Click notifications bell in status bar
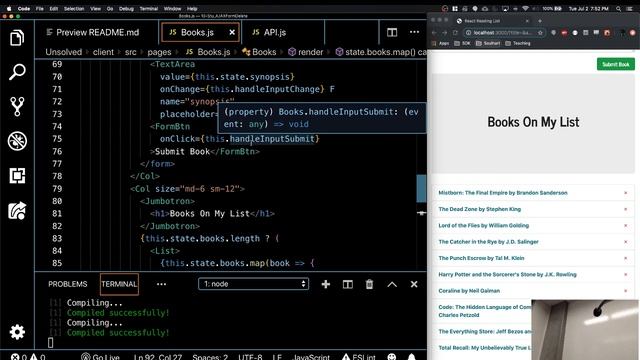 click(x=411, y=356)
